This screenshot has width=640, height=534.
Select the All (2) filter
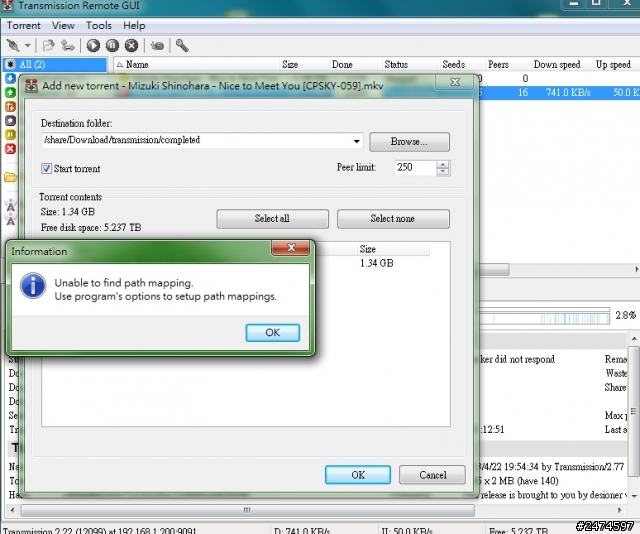(x=55, y=64)
